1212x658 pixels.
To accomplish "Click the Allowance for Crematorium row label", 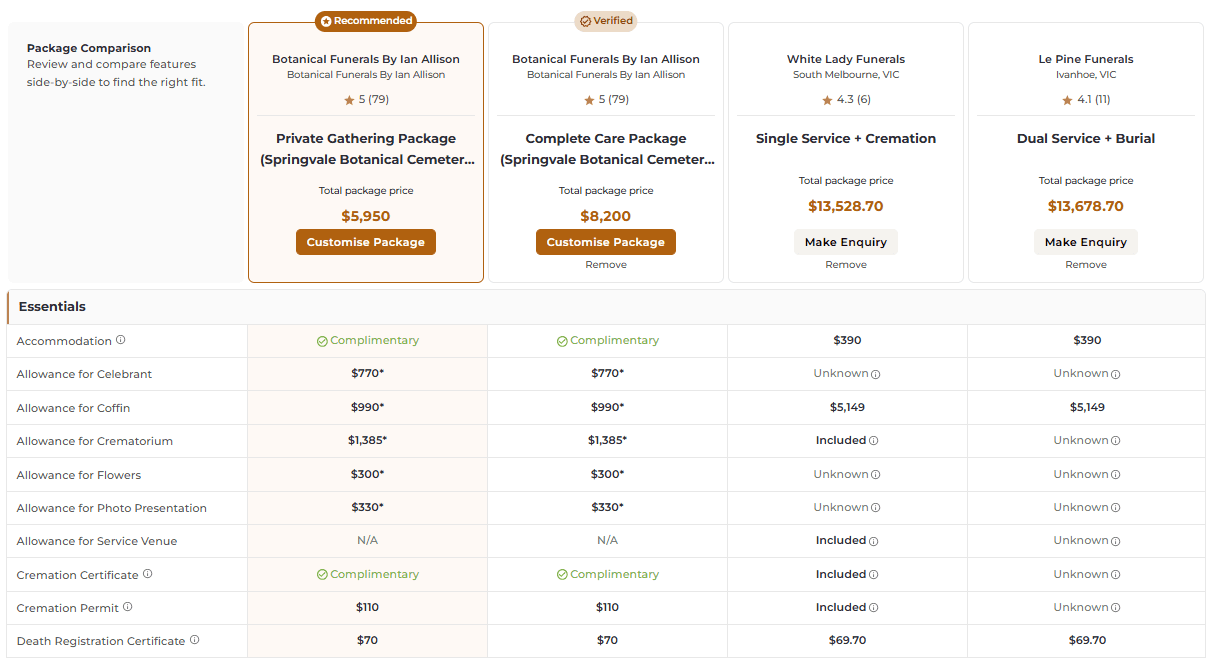I will click(95, 441).
